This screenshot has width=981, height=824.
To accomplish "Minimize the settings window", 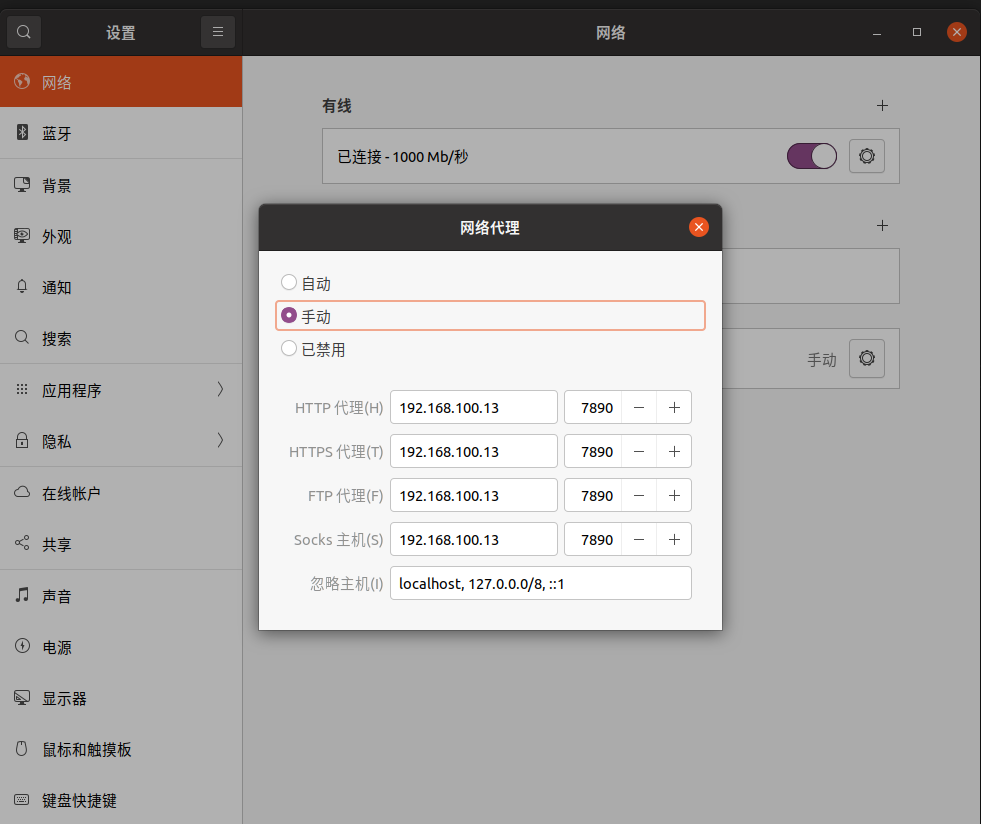I will point(877,32).
